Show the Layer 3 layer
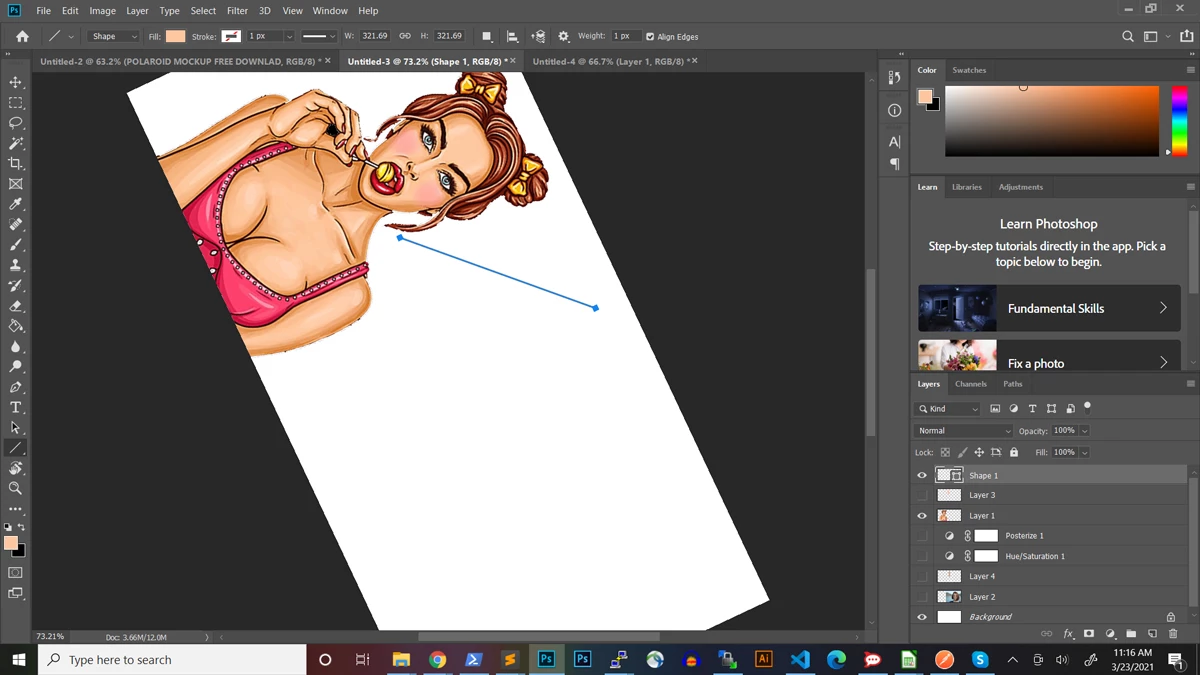 922,495
